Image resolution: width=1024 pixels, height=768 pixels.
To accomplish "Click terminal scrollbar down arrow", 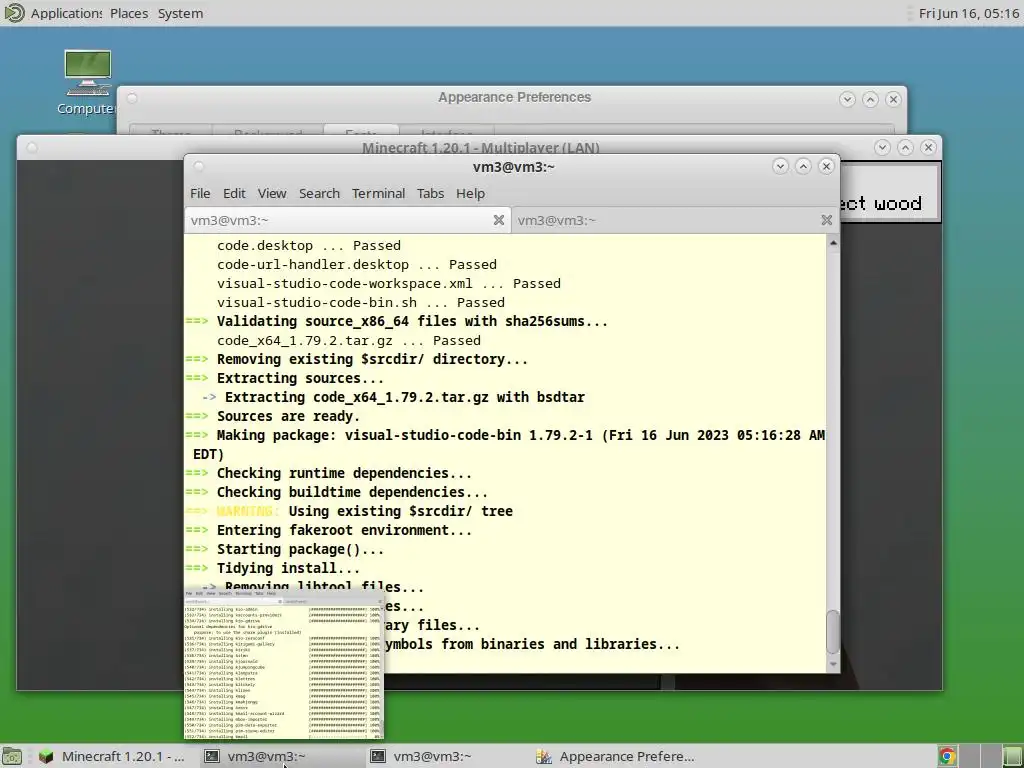I will pyautogui.click(x=833, y=664).
